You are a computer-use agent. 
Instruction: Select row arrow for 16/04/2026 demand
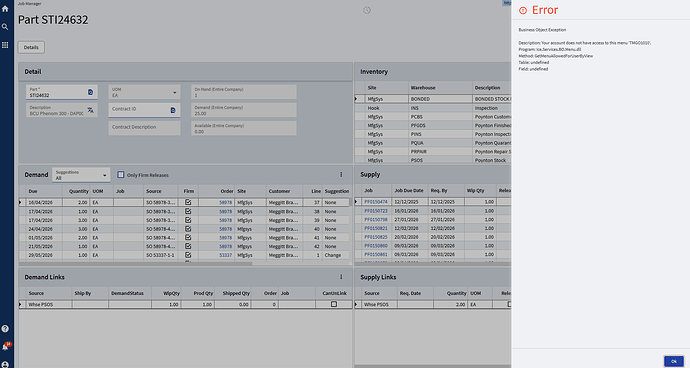[x=20, y=202]
